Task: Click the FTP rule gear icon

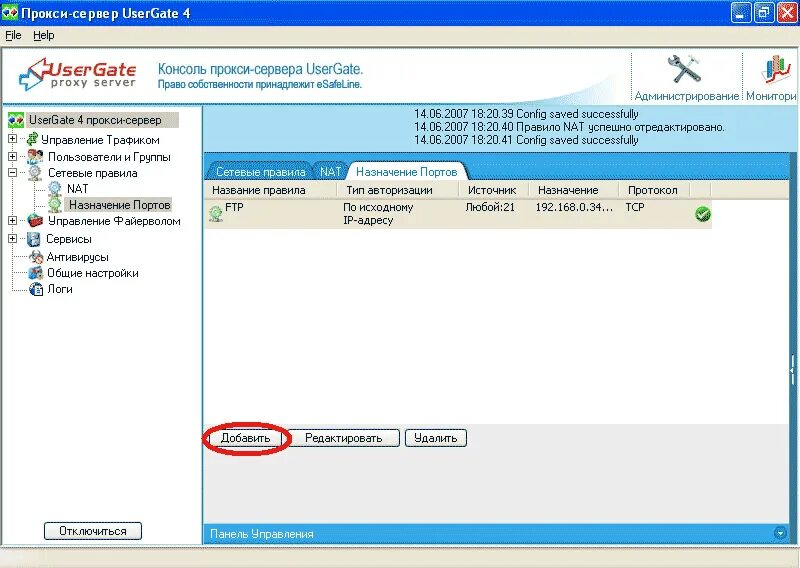Action: click(x=216, y=212)
